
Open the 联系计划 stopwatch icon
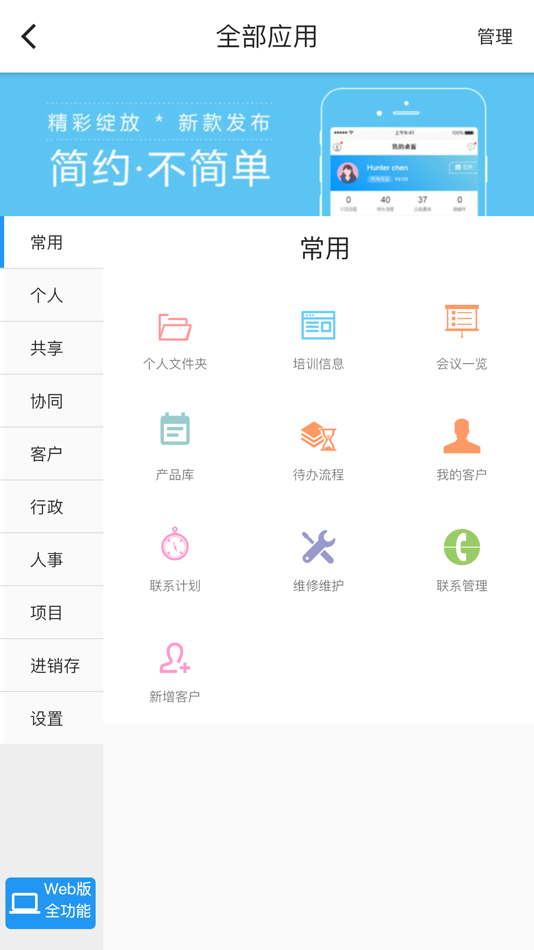tap(175, 543)
